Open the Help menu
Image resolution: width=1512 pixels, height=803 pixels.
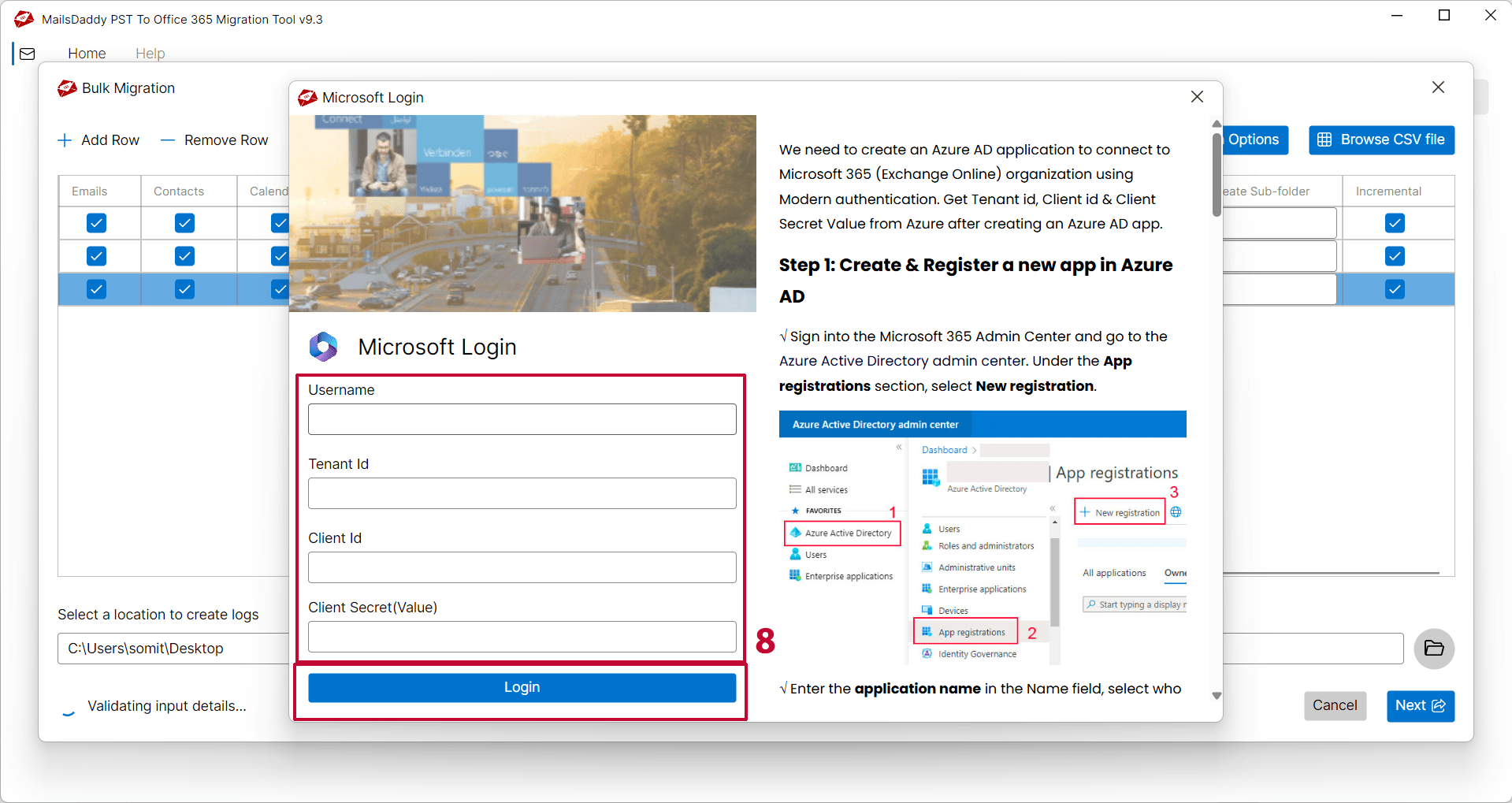tap(150, 53)
